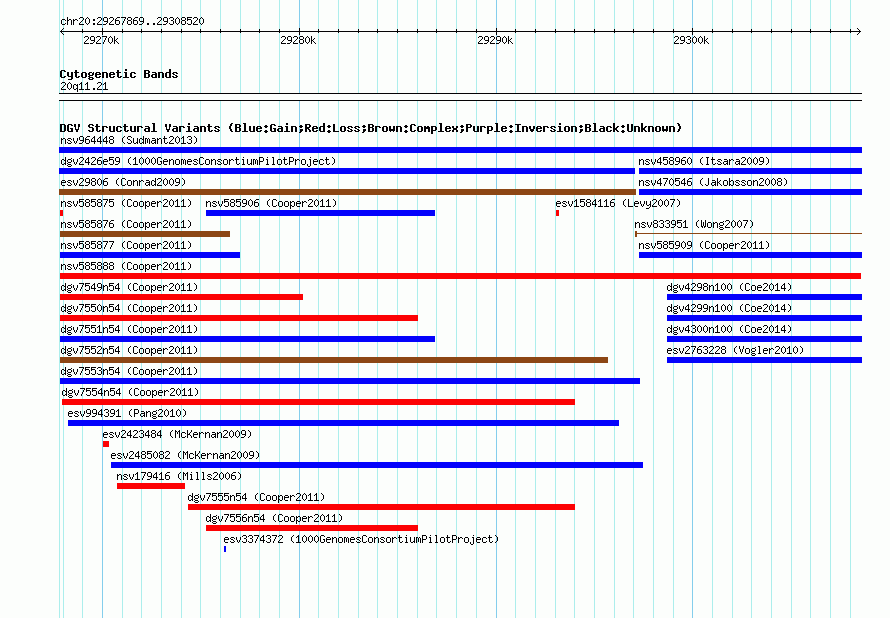Select the blue nsv585877 gain bar
The height and width of the screenshot is (618, 890).
pos(150,255)
